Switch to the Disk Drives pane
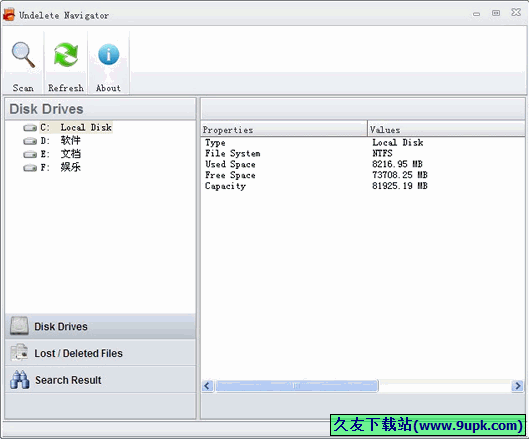Image resolution: width=529 pixels, height=439 pixels. pyautogui.click(x=101, y=326)
